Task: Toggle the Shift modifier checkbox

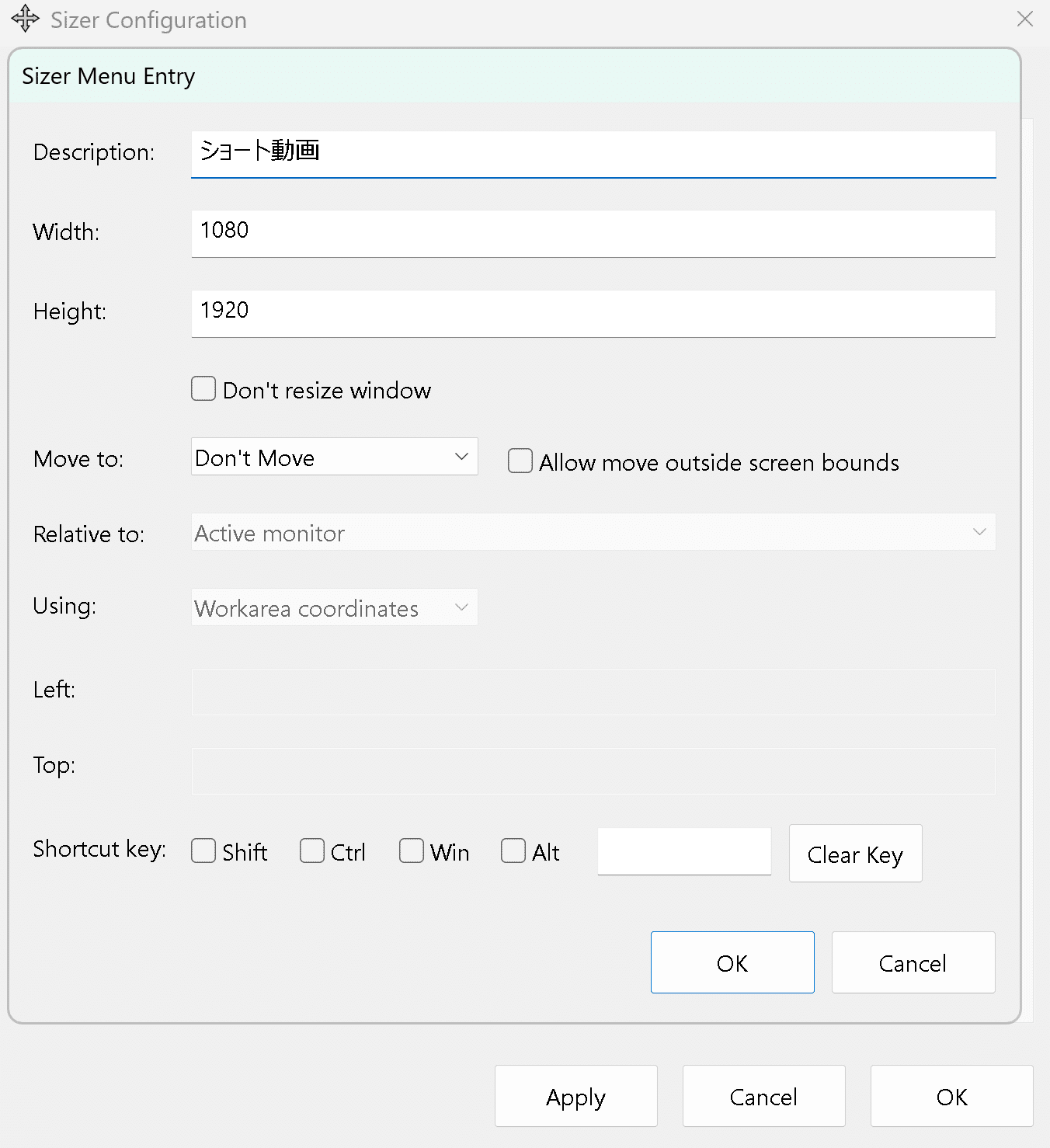Action: point(203,851)
